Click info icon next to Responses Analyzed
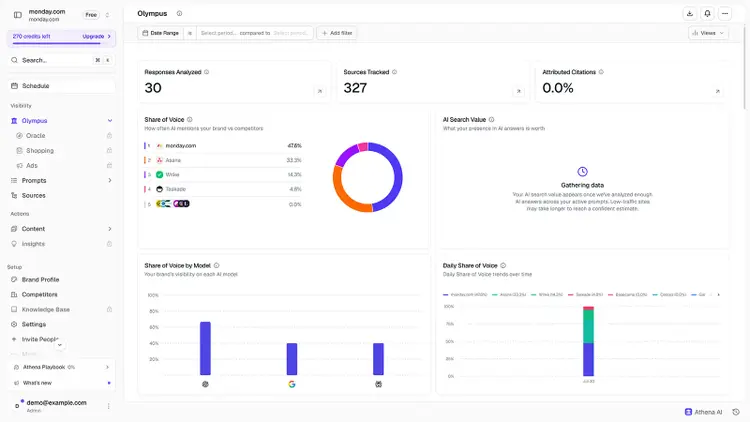 coord(207,72)
